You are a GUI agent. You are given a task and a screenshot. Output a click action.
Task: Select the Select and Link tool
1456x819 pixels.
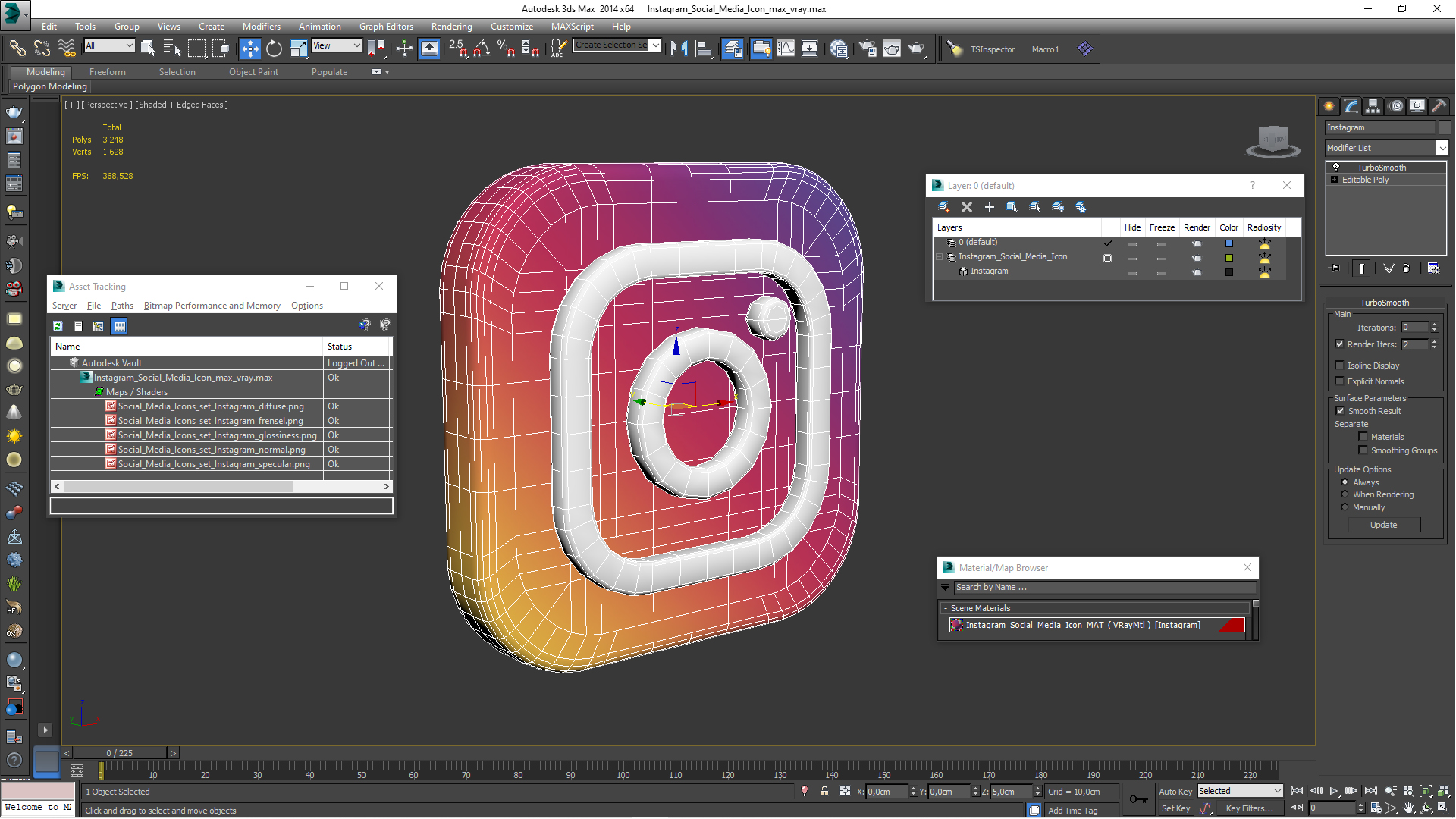point(17,49)
